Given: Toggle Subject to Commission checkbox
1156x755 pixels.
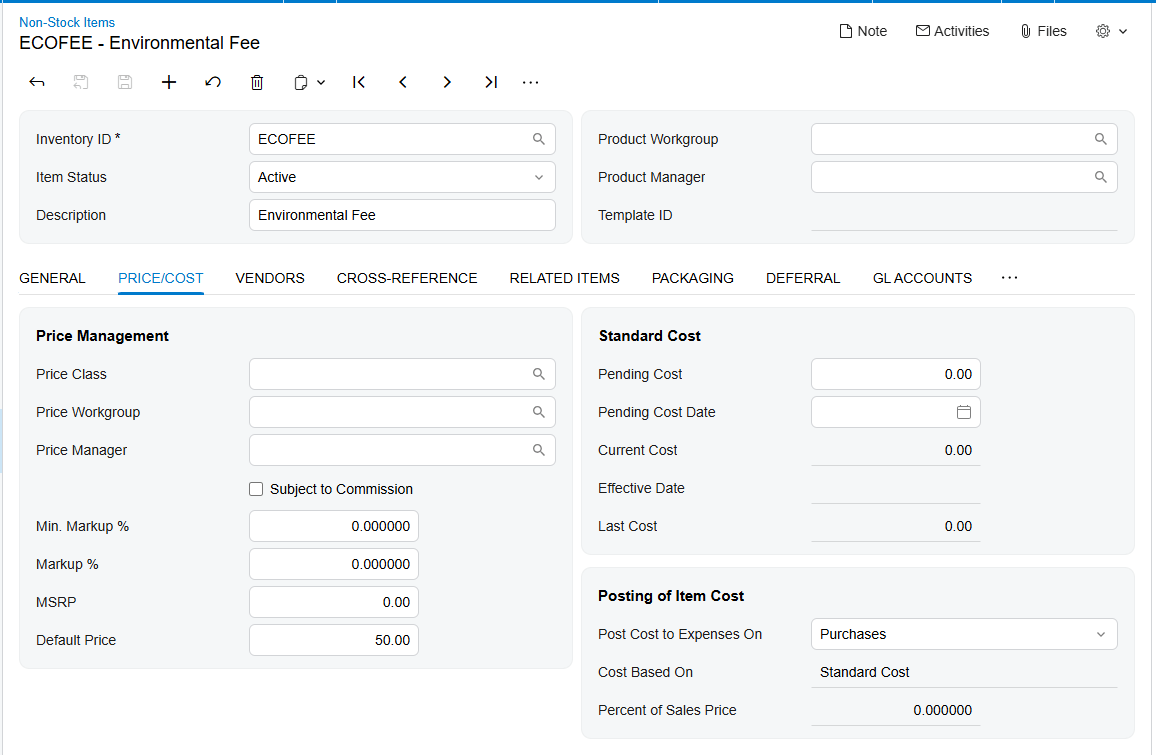Looking at the screenshot, I should 256,489.
